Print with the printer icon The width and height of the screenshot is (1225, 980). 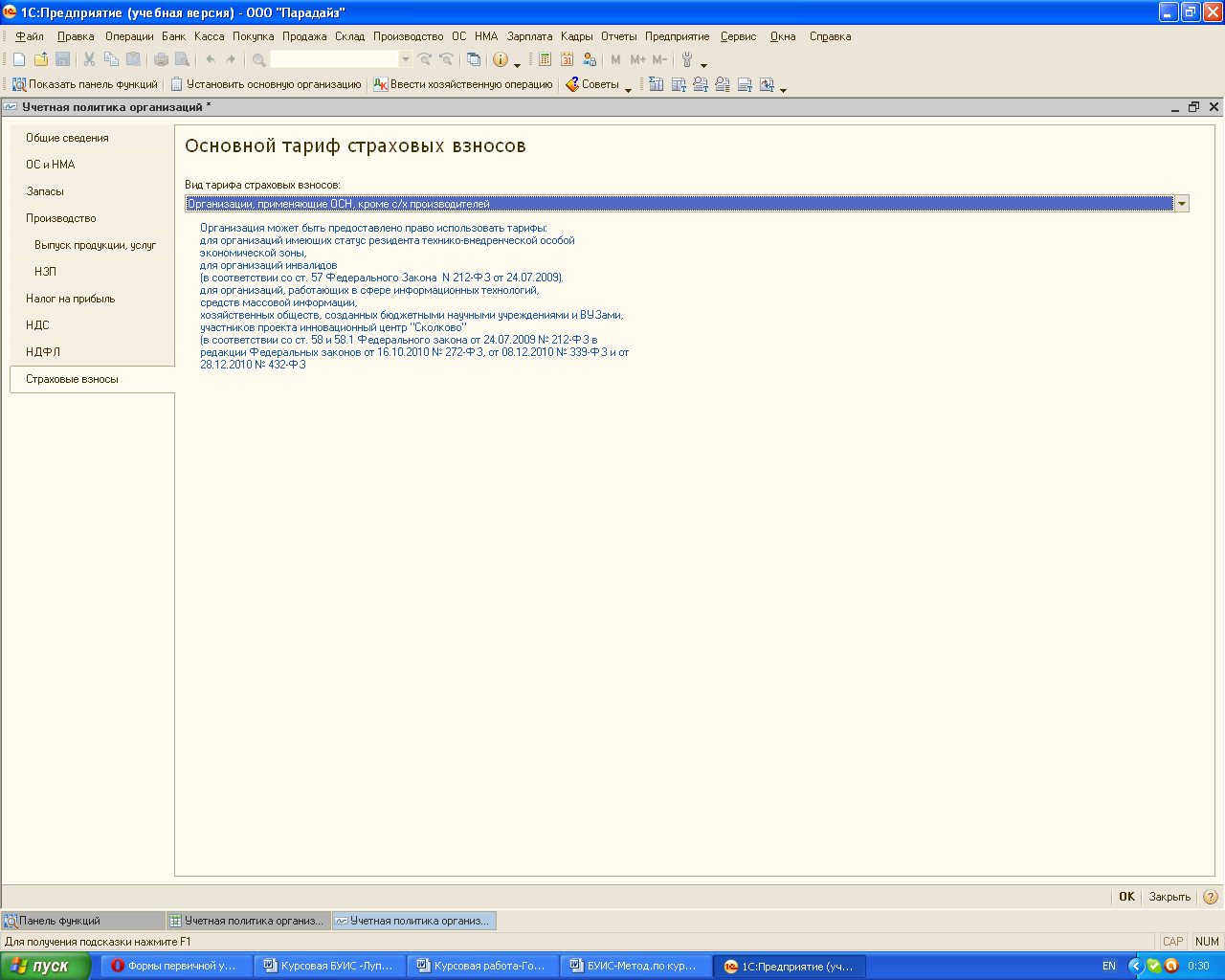coord(161,59)
